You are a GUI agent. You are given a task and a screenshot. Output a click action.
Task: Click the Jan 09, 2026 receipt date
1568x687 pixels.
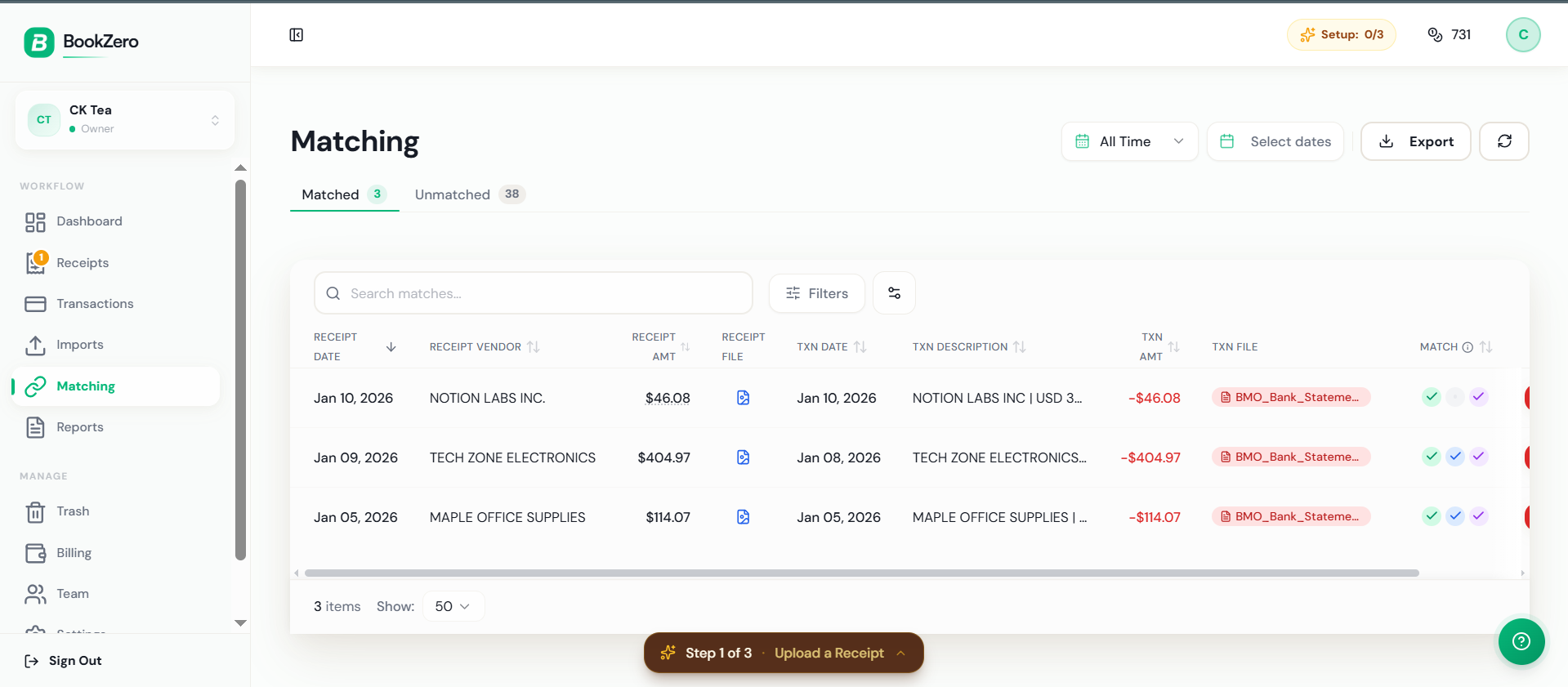click(355, 457)
